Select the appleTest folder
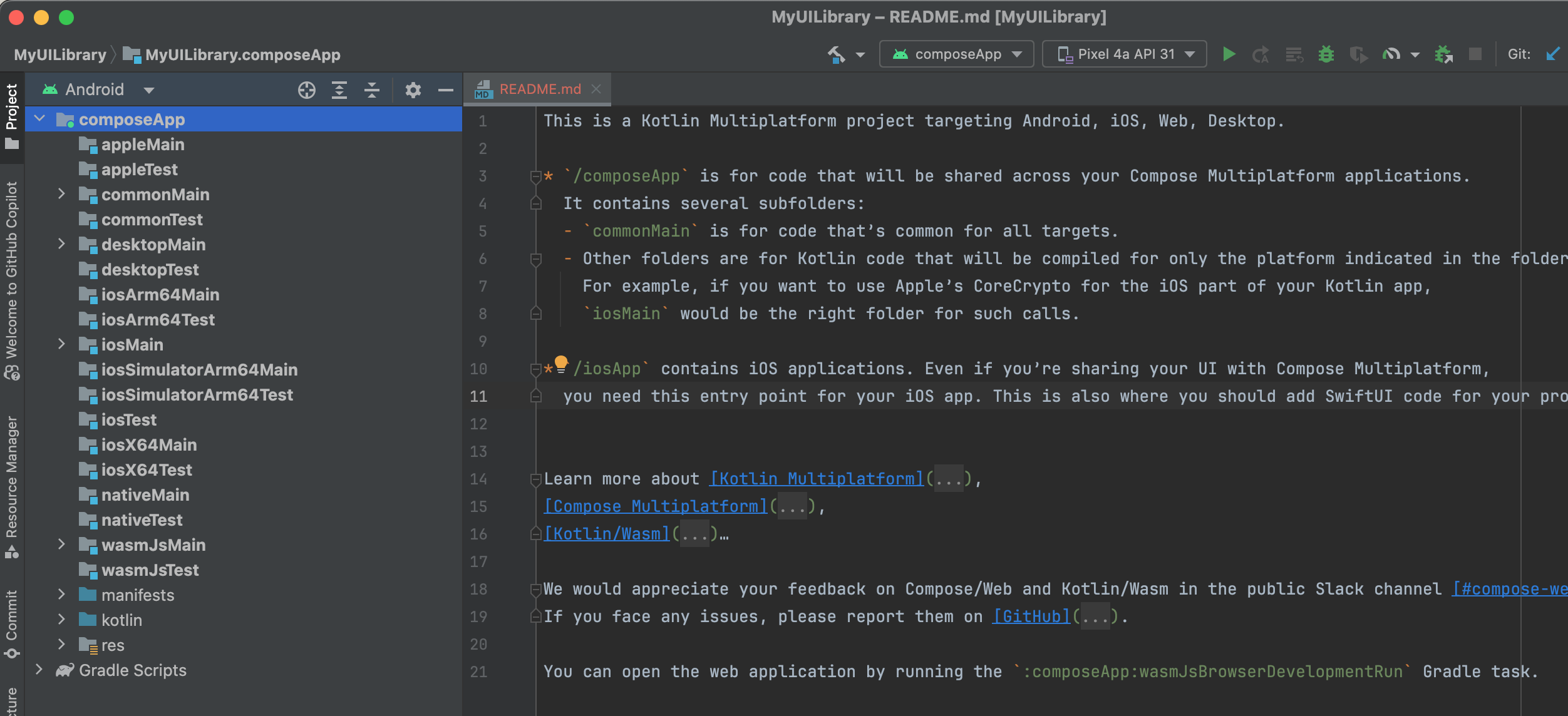The width and height of the screenshot is (1568, 716). click(243, 170)
